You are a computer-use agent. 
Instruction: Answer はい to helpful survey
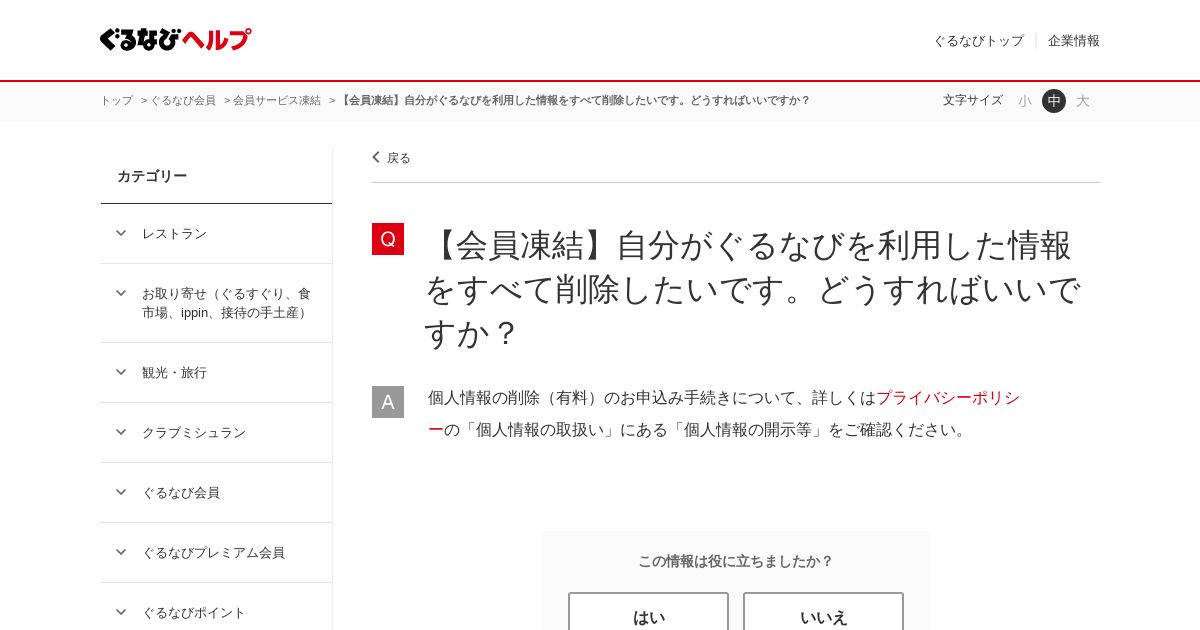pyautogui.click(x=648, y=611)
